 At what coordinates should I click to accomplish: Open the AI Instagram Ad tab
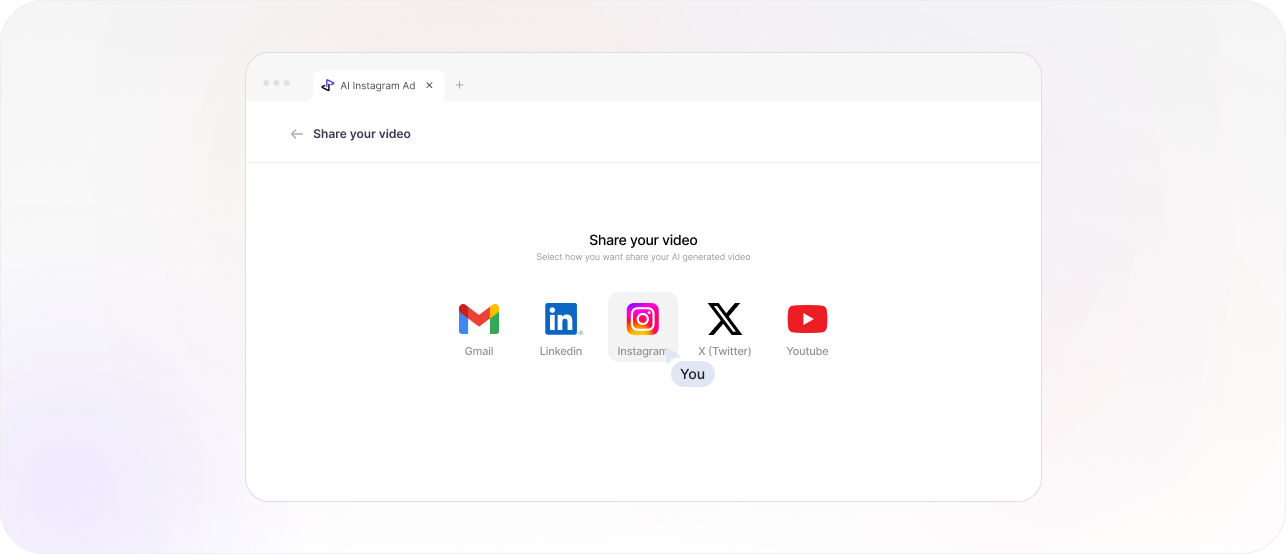tap(378, 86)
